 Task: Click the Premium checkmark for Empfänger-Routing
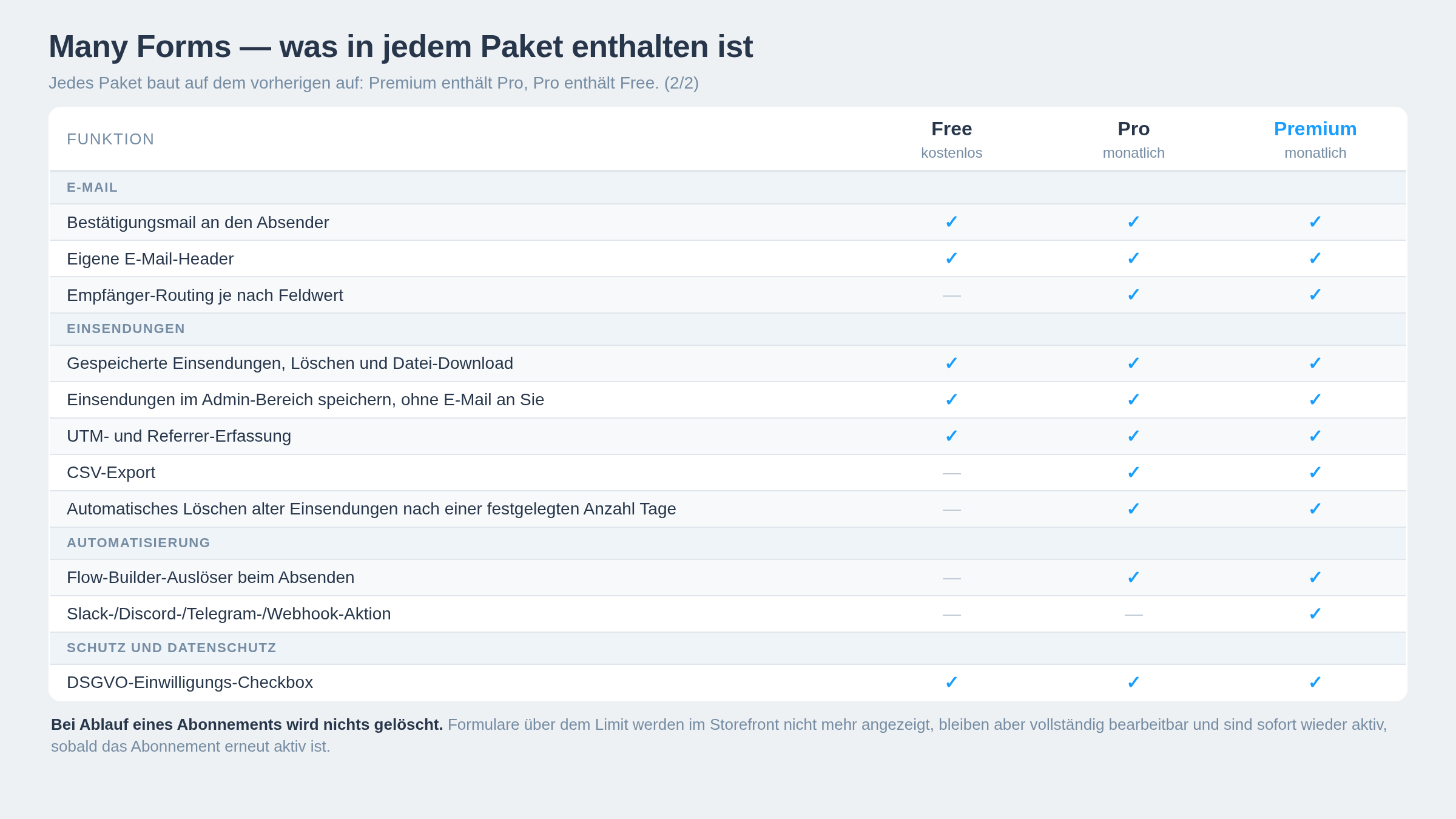coord(1315,295)
